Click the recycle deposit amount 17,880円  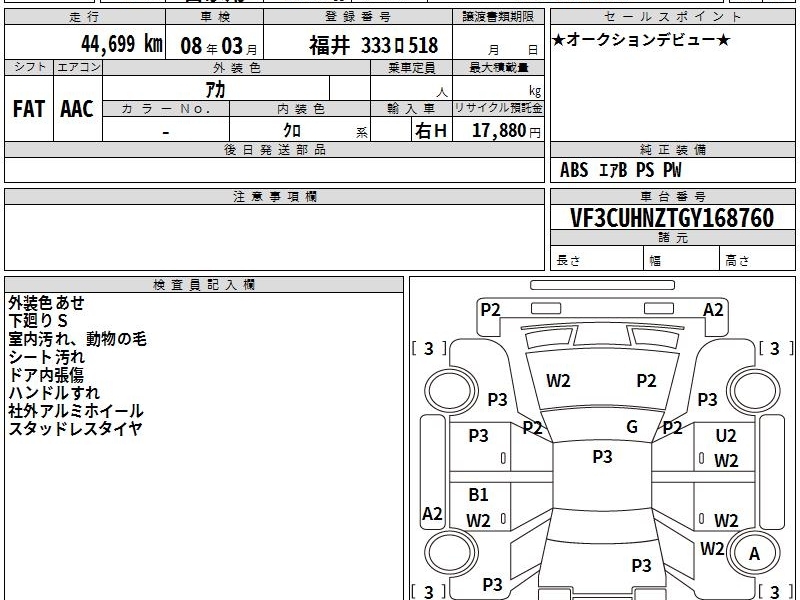506,131
